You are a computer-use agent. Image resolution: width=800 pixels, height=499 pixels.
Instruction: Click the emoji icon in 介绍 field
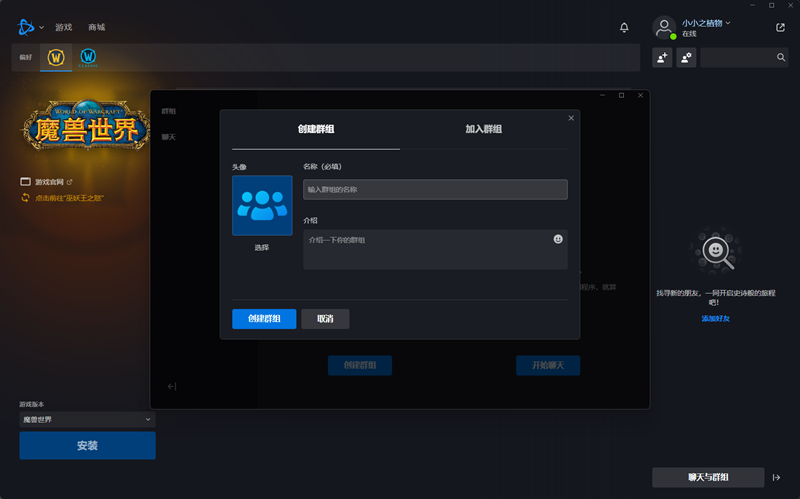(x=558, y=239)
